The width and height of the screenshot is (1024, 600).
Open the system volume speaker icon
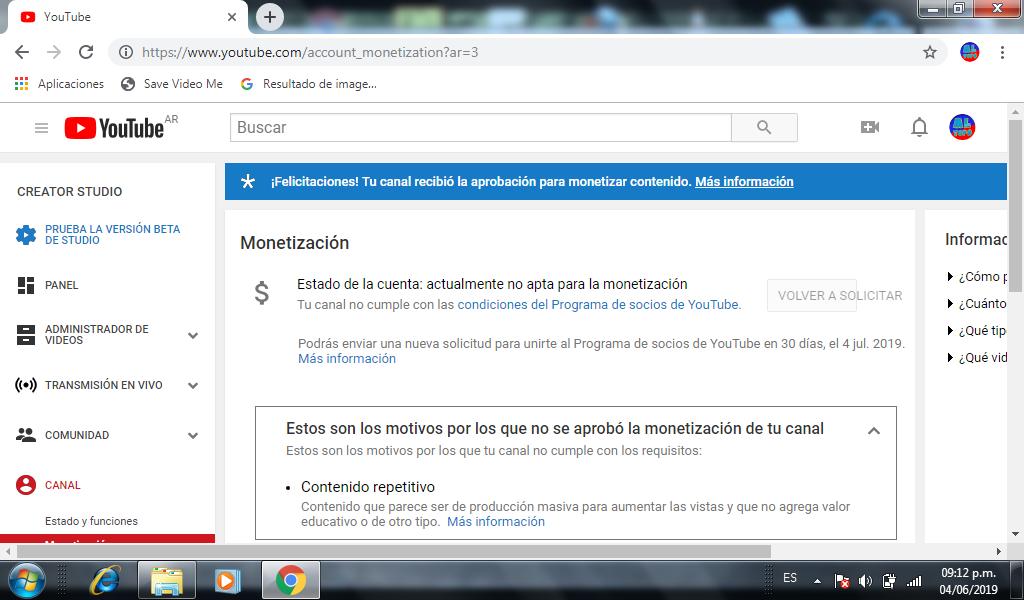coord(865,581)
